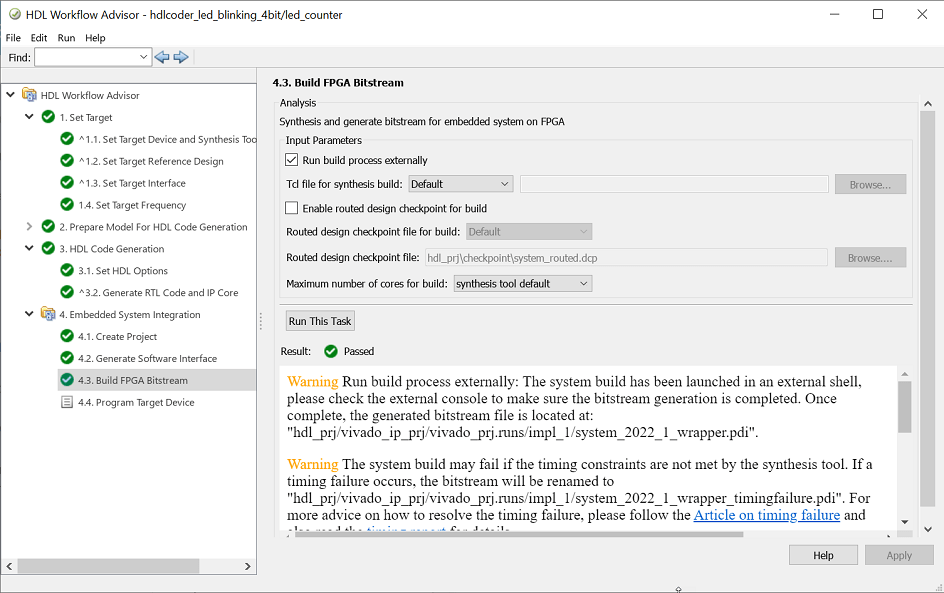This screenshot has height=593, width=944.
Task: Click the Program Target Device task icon
Action: click(67, 402)
